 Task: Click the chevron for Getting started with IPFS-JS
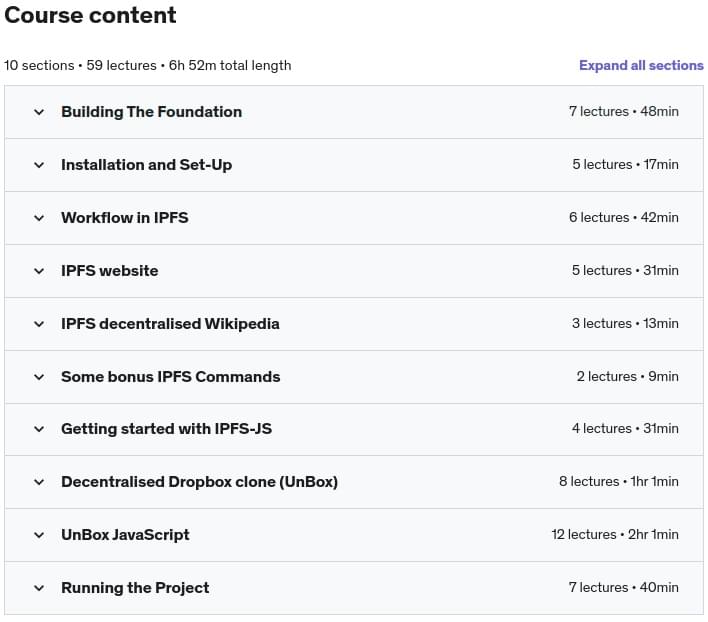[x=39, y=429]
